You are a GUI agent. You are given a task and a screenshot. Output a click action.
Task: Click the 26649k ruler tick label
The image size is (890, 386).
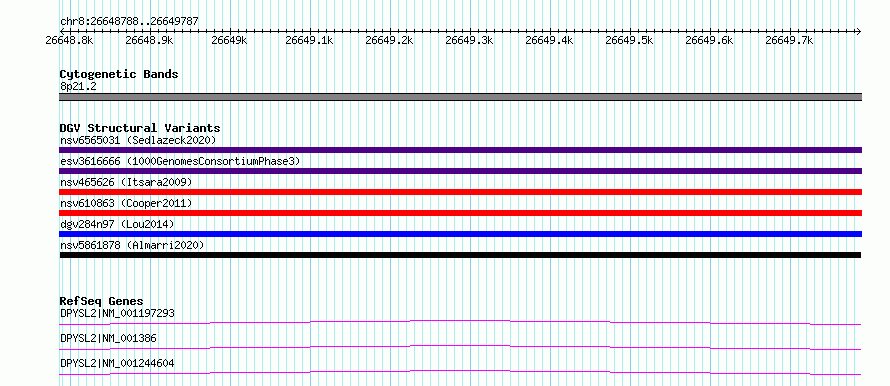(x=229, y=40)
